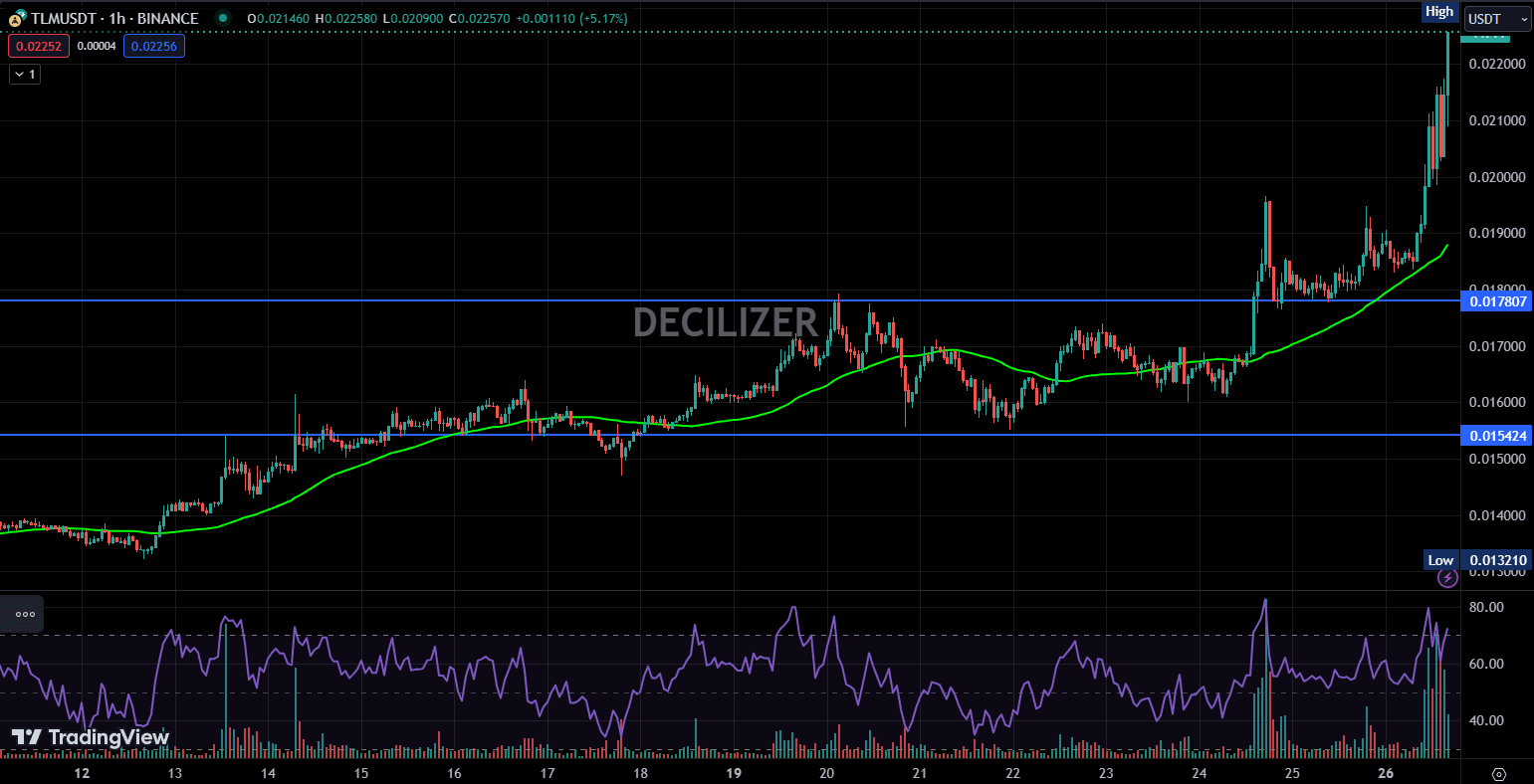The height and width of the screenshot is (784, 1534).
Task: Click the 0.016000 price axis label
Action: (1495, 402)
